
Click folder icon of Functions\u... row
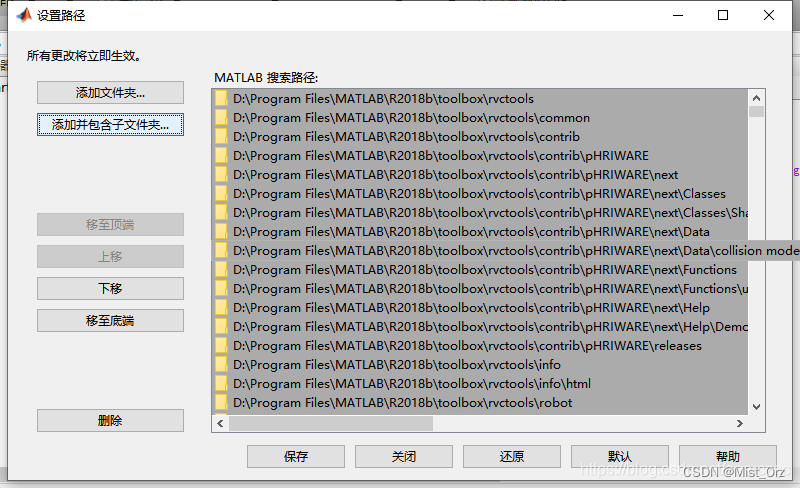[x=221, y=288]
